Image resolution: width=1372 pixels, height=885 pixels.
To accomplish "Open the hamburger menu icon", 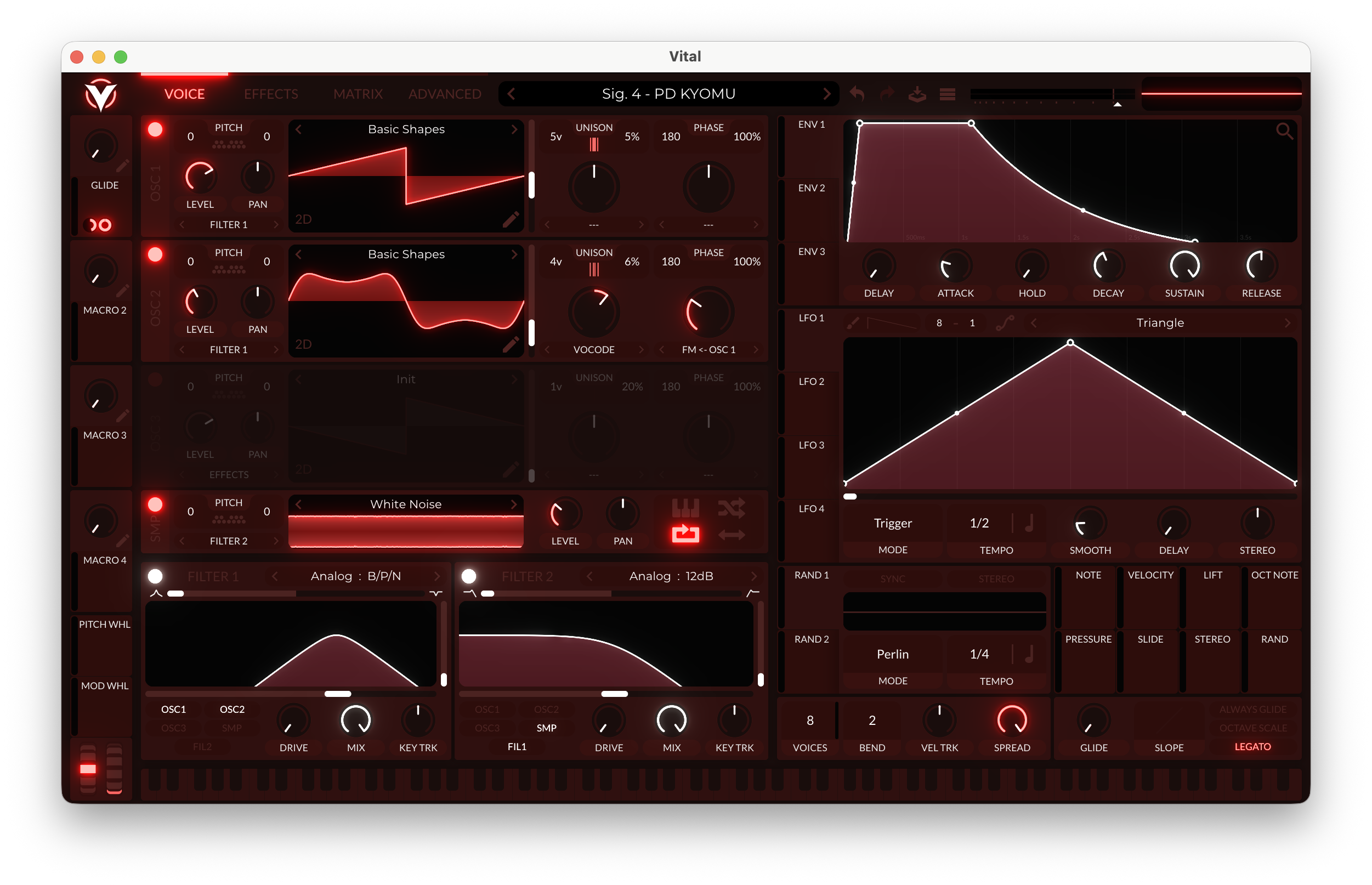I will [948, 94].
